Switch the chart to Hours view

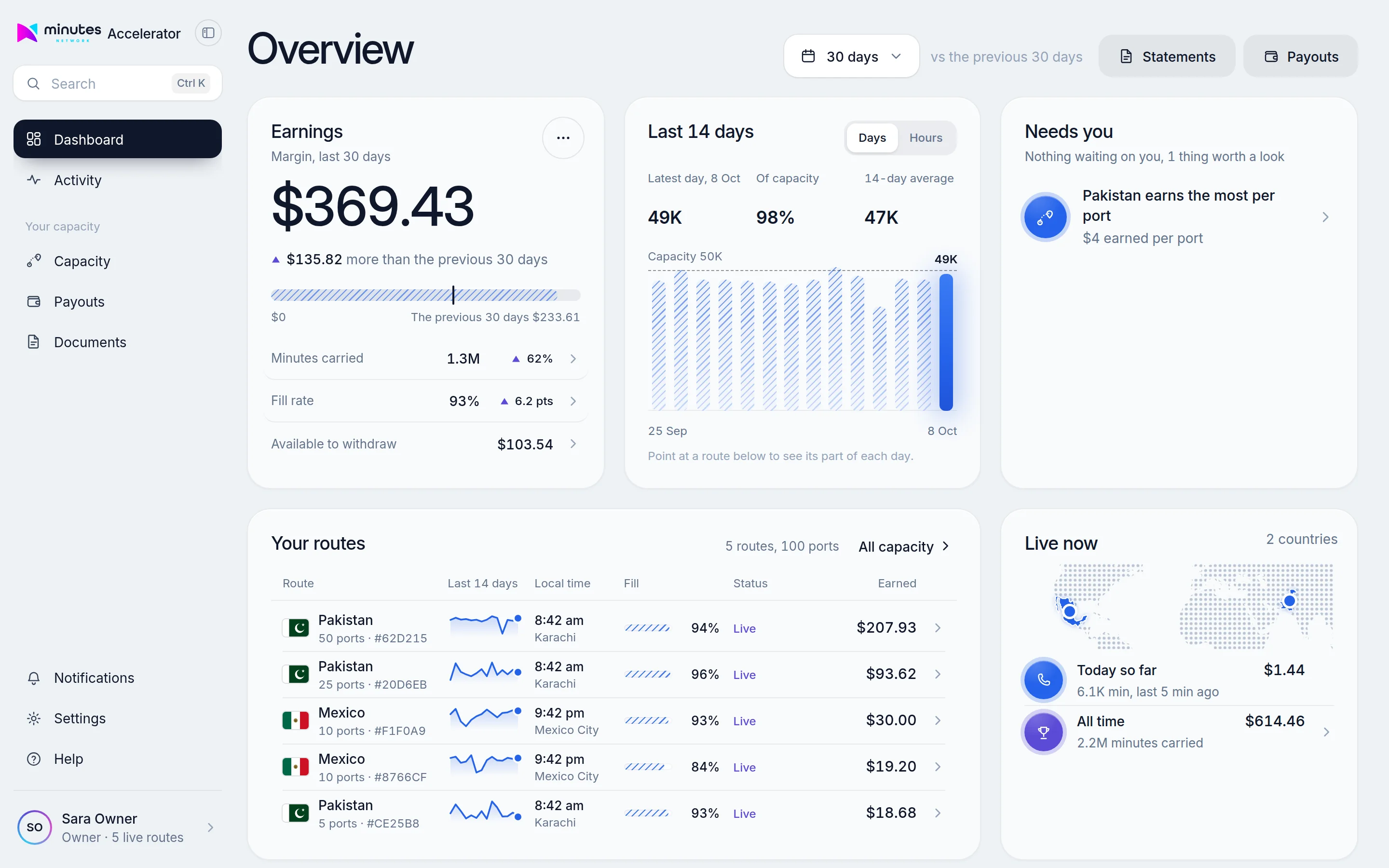pyautogui.click(x=925, y=138)
